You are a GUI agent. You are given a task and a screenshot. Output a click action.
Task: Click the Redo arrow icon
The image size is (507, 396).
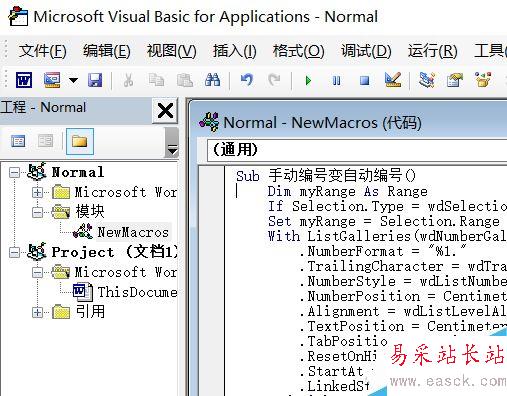tap(274, 80)
